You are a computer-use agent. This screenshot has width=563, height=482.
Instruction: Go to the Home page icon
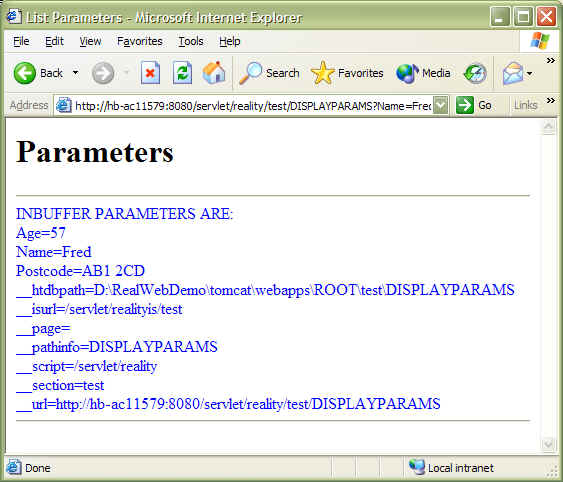click(x=214, y=73)
